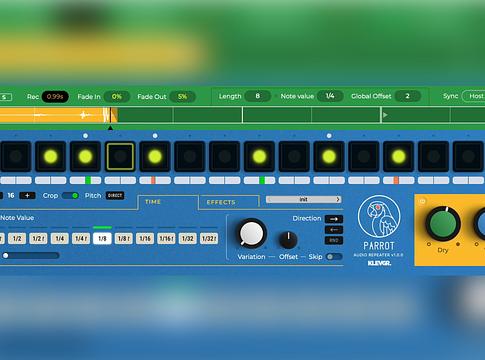The height and width of the screenshot is (360, 485).
Task: Click the S button left of Rec
Action: (x=5, y=97)
